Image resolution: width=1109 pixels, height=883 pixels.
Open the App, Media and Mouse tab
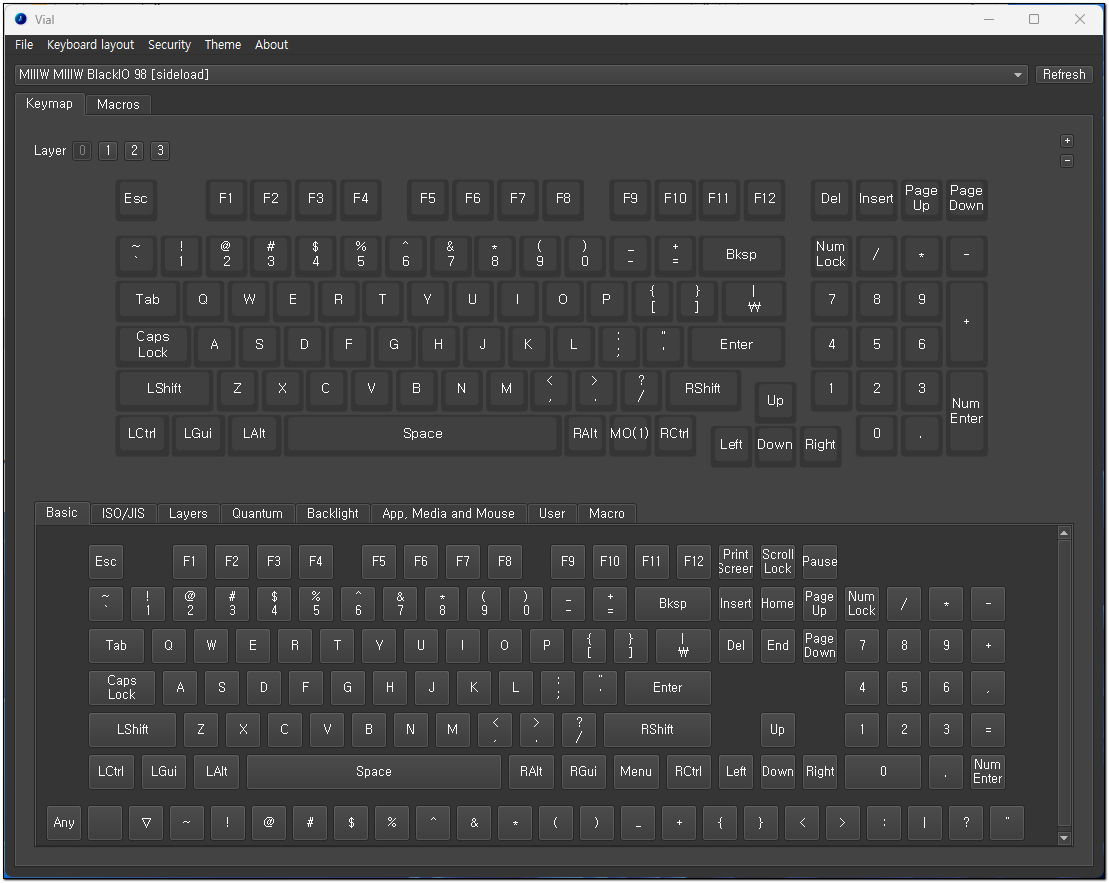[448, 513]
